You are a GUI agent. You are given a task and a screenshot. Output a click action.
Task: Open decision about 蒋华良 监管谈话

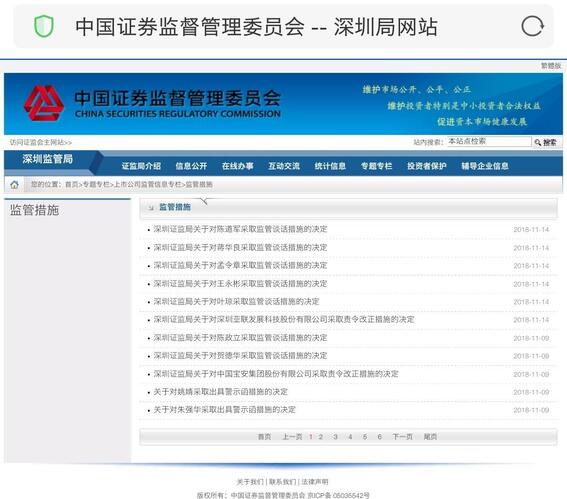(x=240, y=247)
